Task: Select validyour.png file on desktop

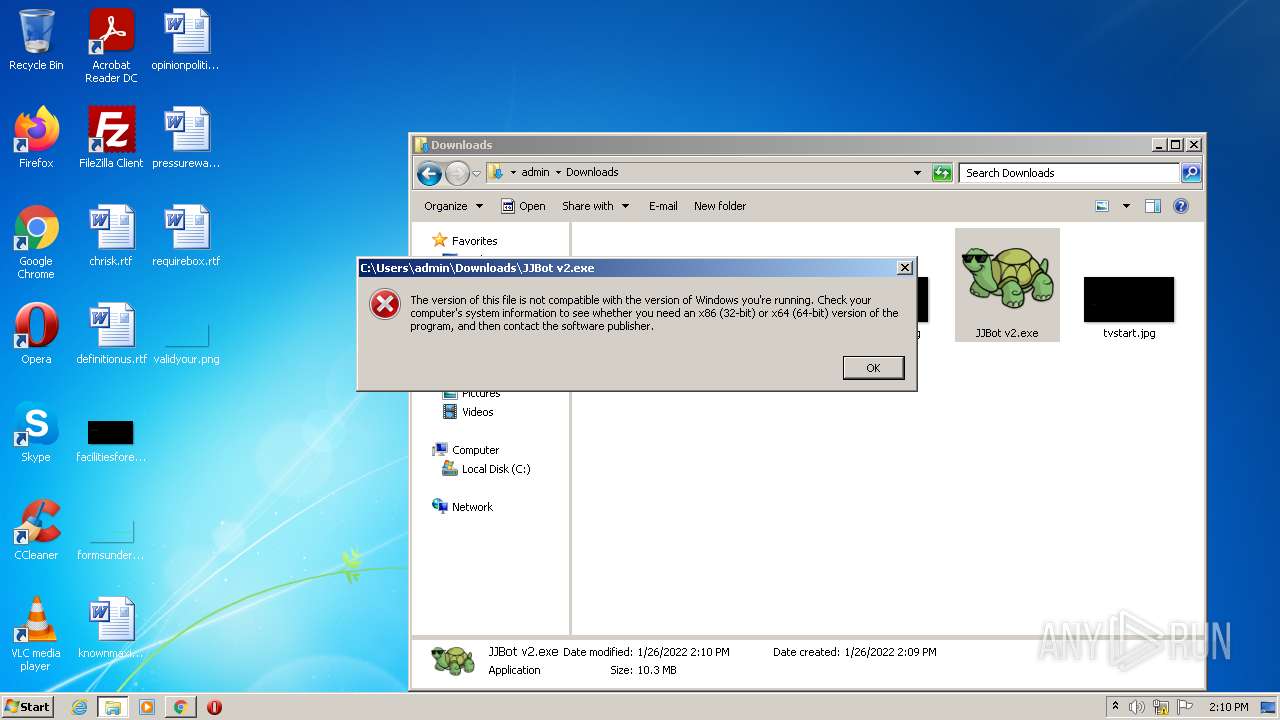Action: click(186, 340)
